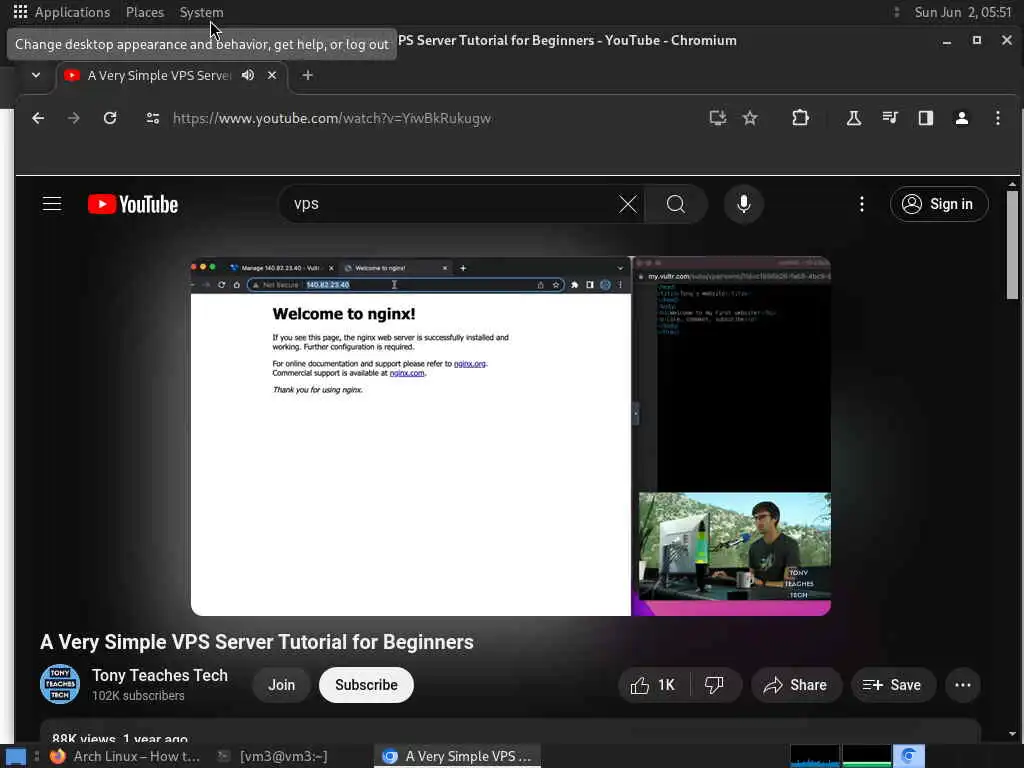This screenshot has width=1024, height=768.
Task: Switch to Arch Linux Firefox window in taskbar
Action: [125, 756]
